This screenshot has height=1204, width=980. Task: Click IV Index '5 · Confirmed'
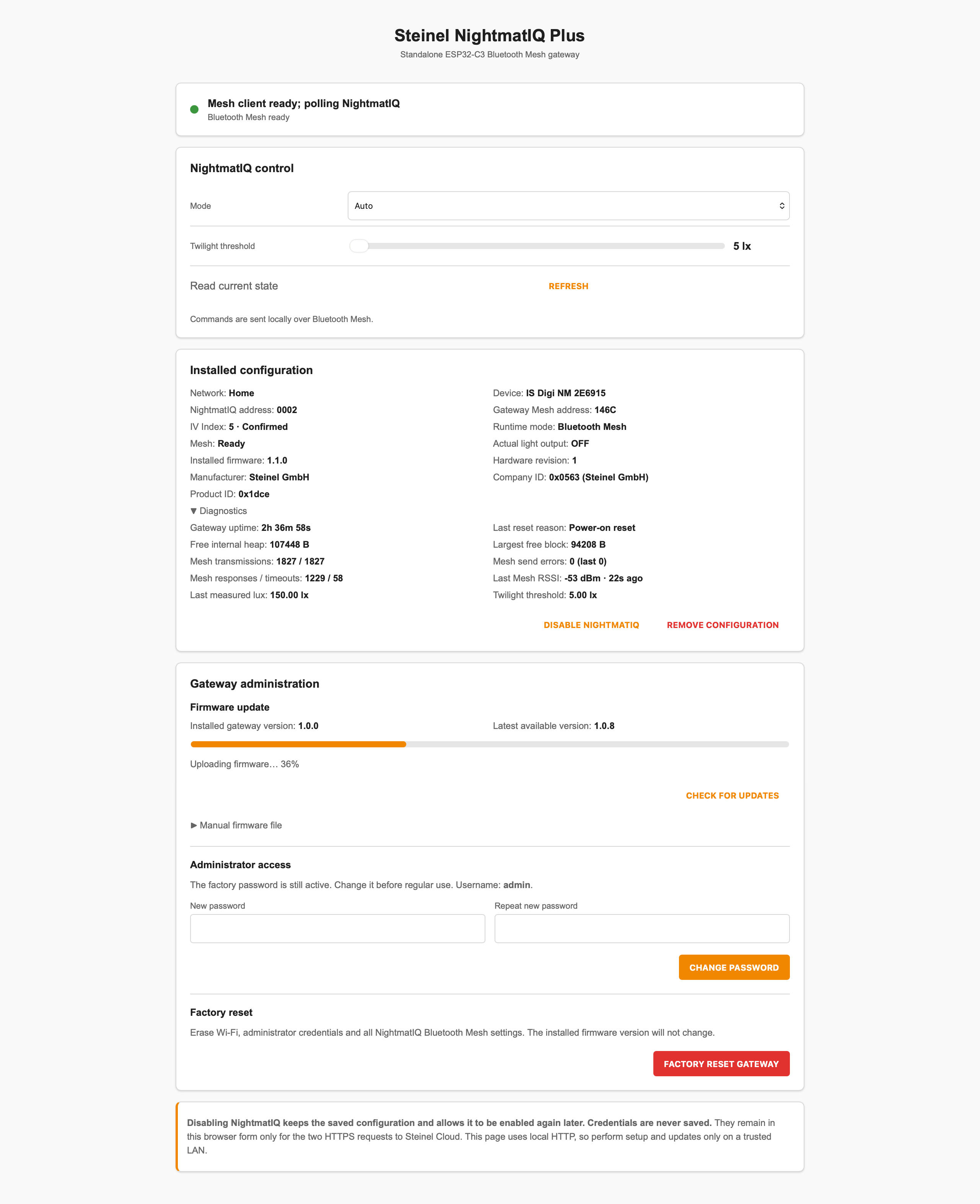[x=258, y=427]
